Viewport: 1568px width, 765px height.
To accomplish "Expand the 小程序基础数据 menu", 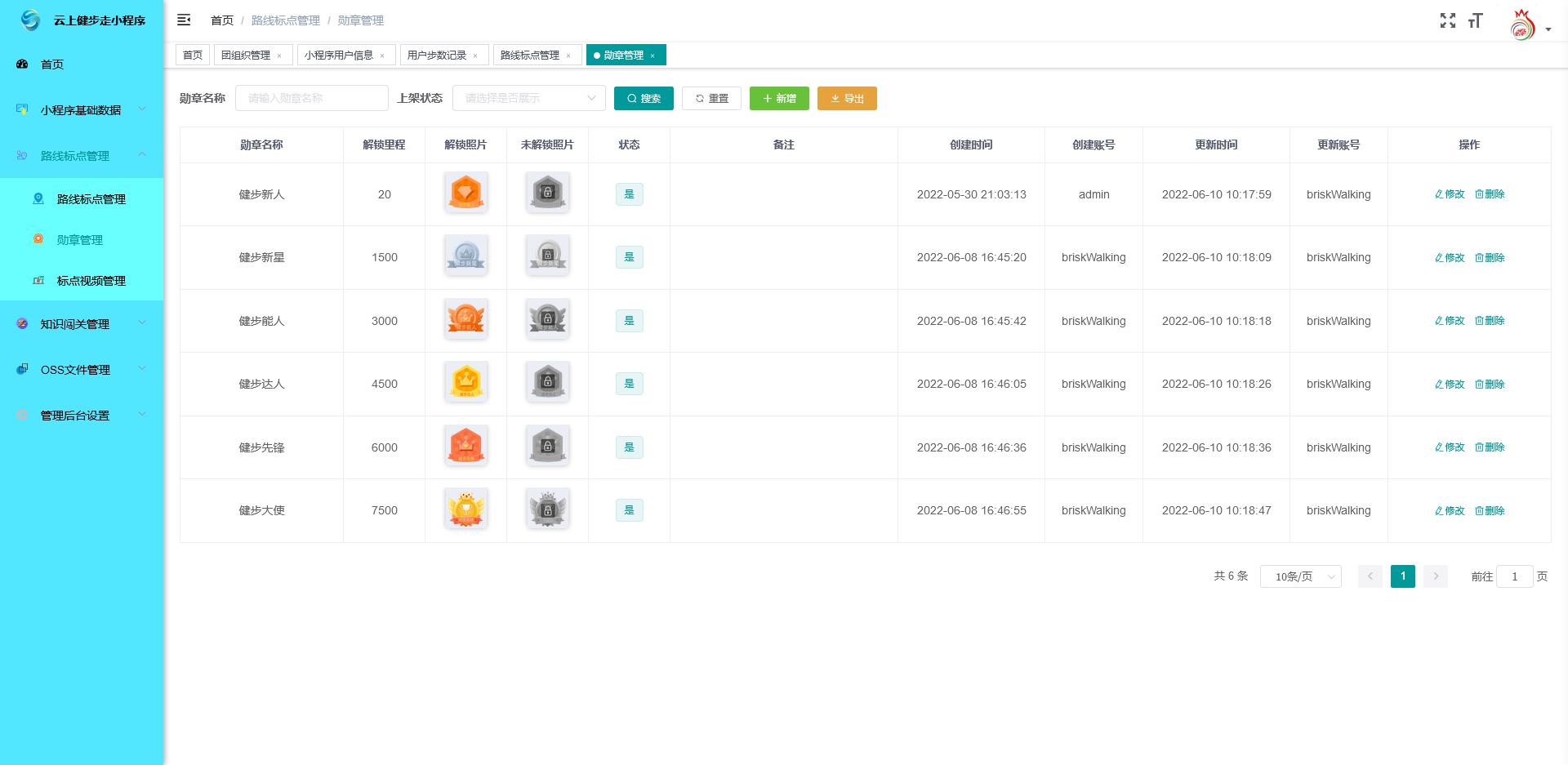I will [x=81, y=110].
